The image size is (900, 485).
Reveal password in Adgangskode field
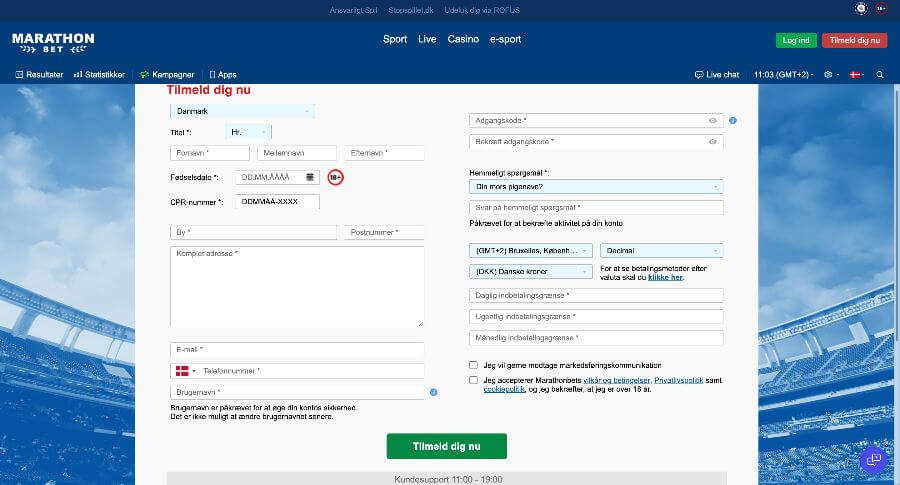point(712,121)
